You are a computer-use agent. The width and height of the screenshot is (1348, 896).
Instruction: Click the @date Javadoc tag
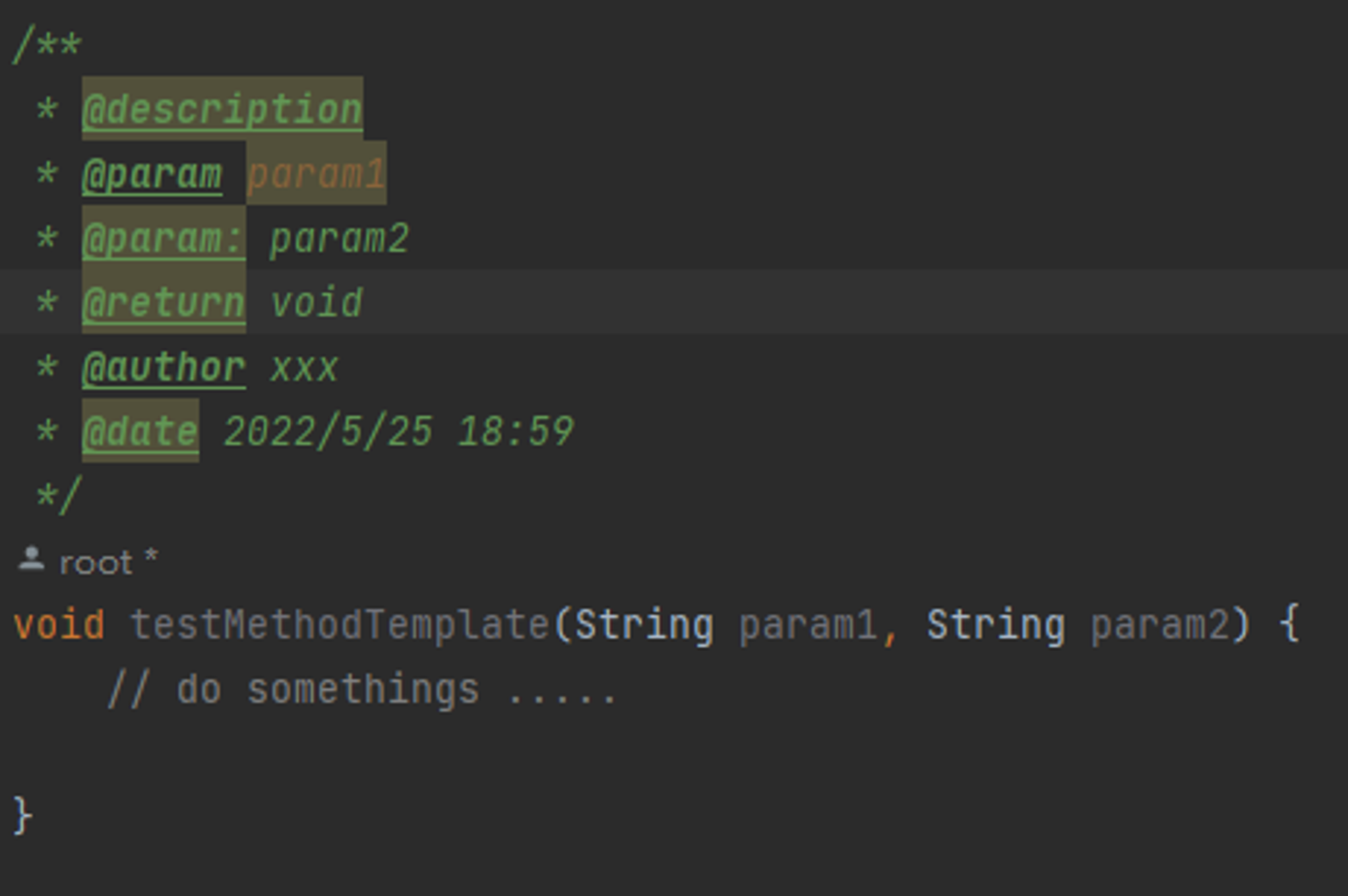[x=140, y=432]
